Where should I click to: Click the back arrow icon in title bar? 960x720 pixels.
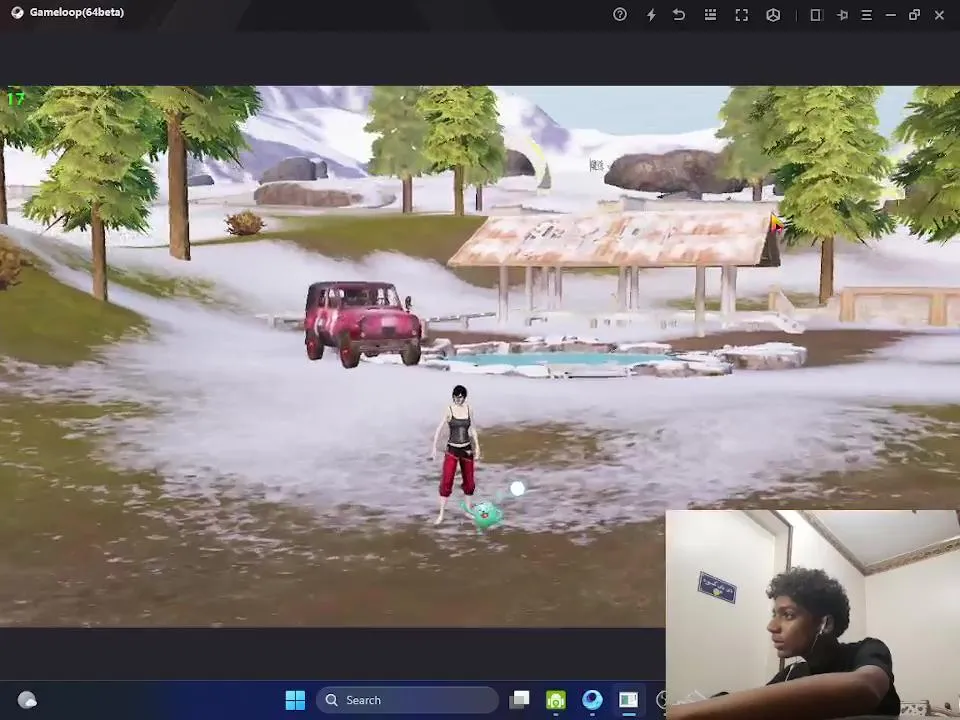point(679,14)
